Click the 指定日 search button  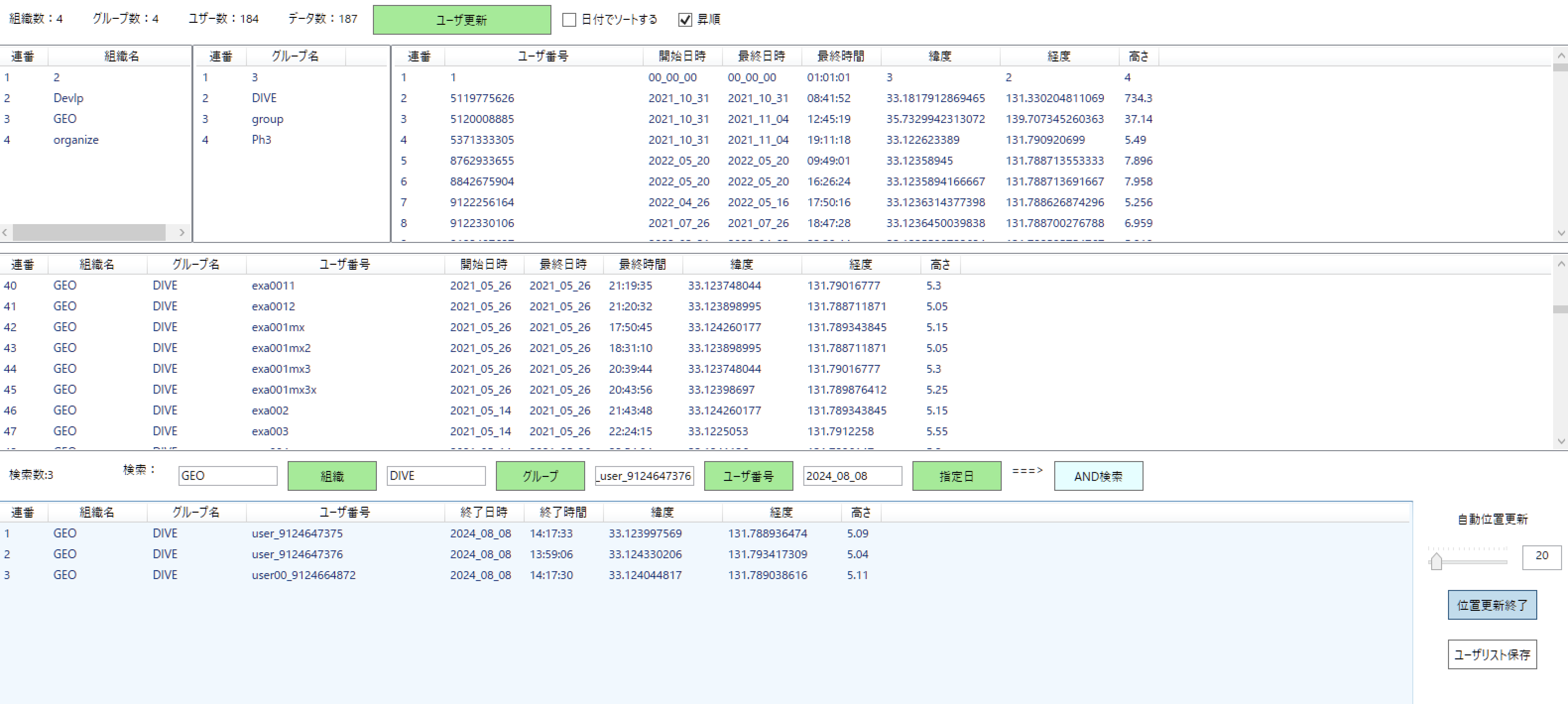click(x=956, y=476)
